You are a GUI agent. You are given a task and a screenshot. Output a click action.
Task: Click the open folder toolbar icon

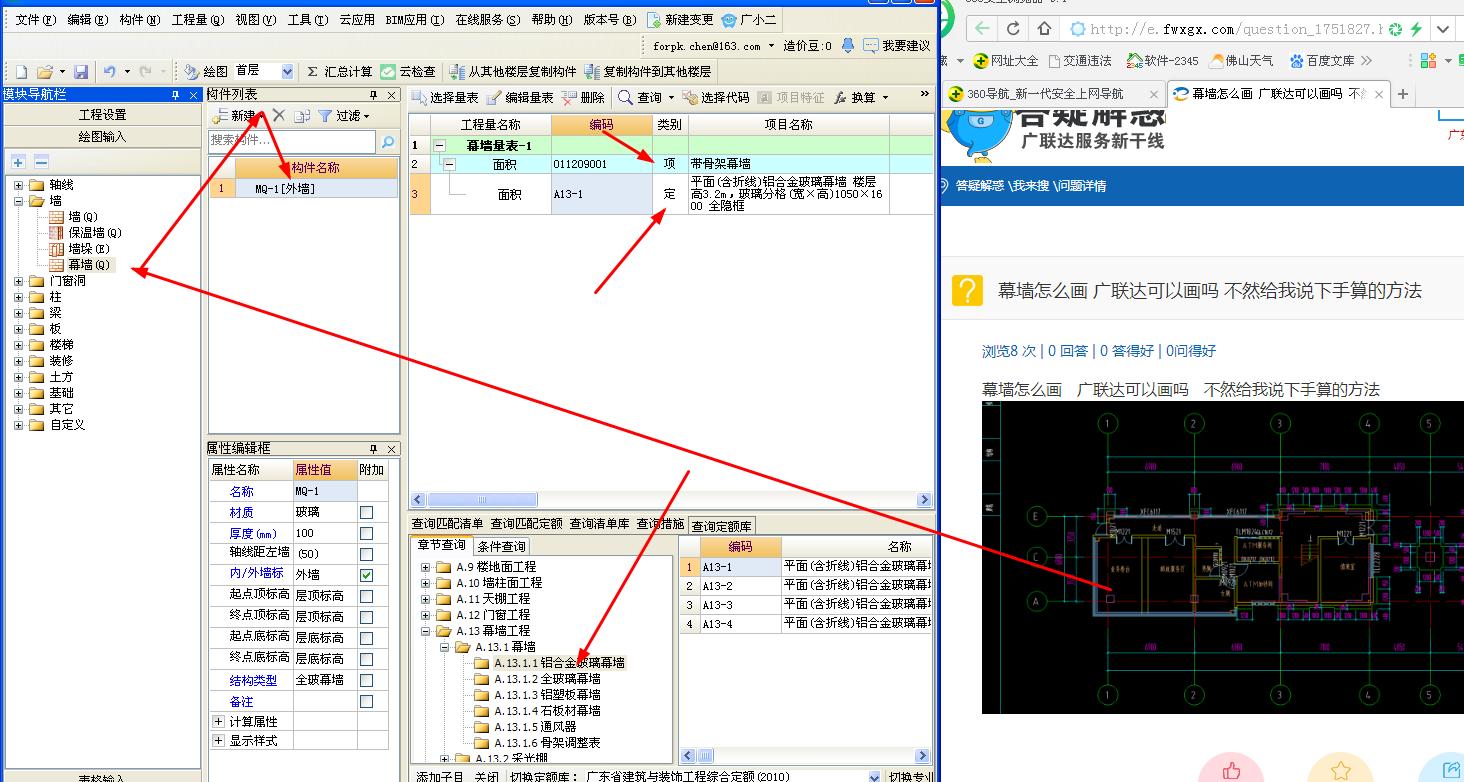point(44,72)
